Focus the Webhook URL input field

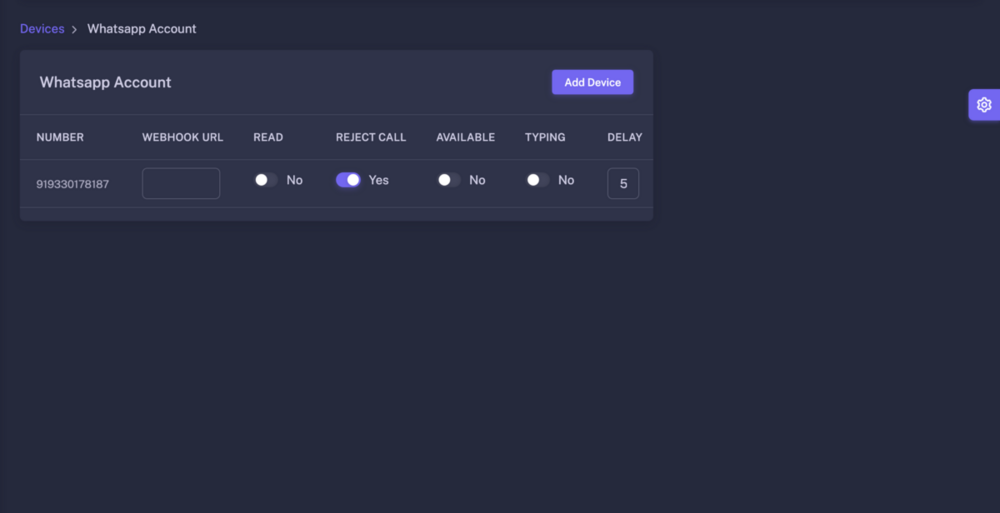click(181, 183)
